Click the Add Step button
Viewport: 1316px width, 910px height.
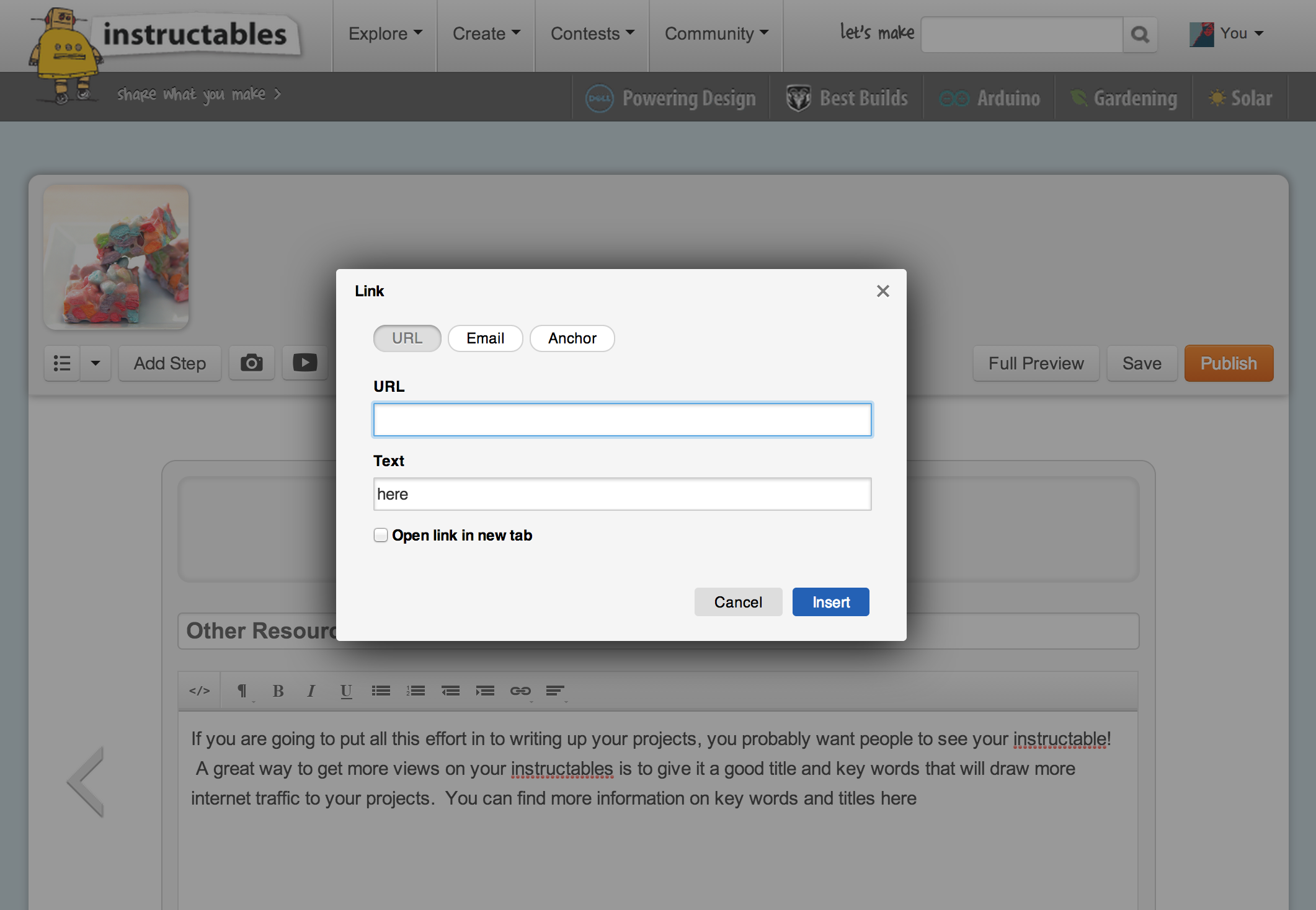click(169, 363)
